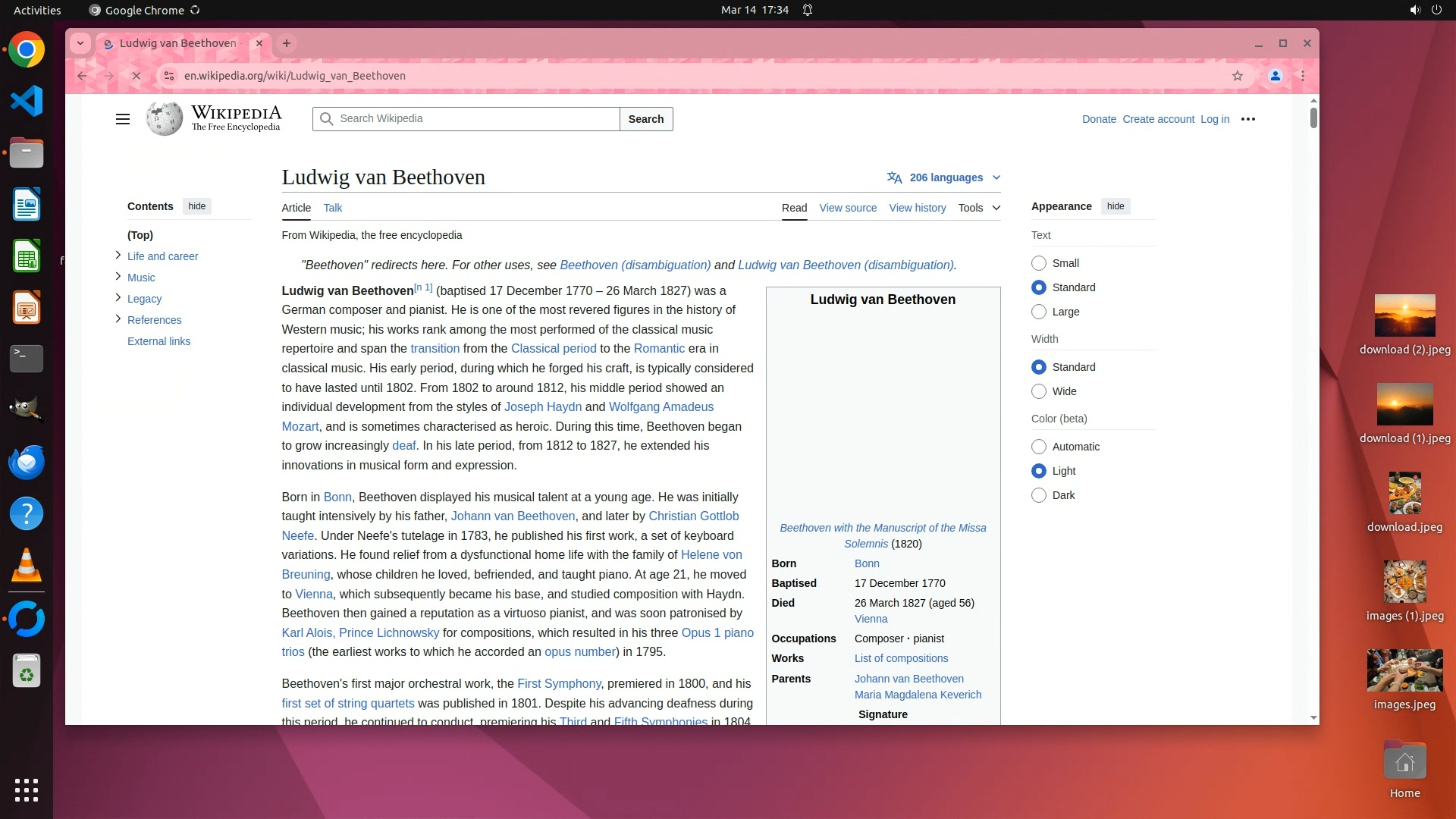
Task: Open the View history tab
Action: coord(917,208)
